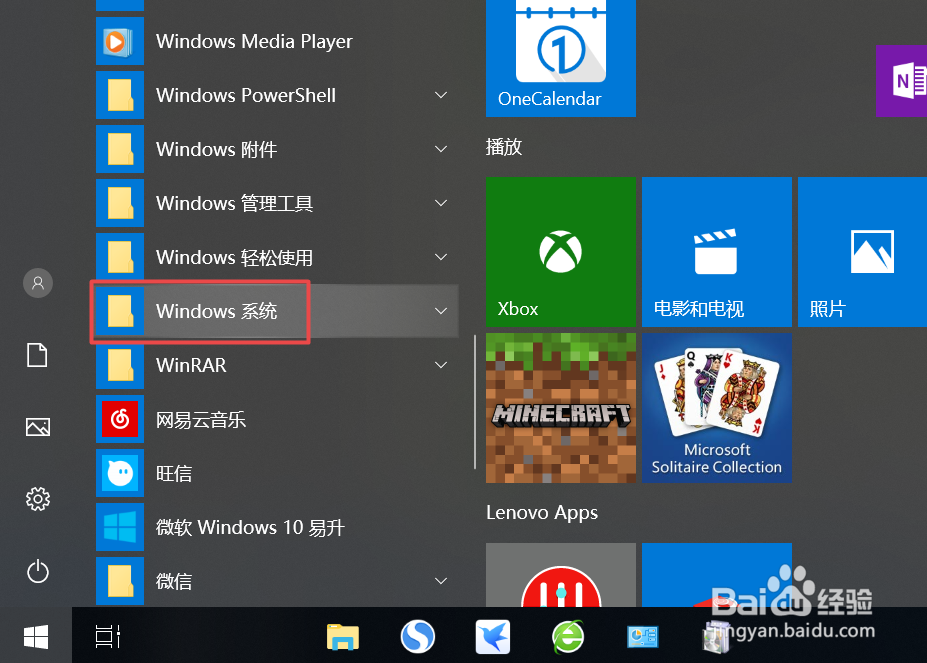Open the blue bird app on taskbar
The width and height of the screenshot is (927, 663).
point(492,637)
